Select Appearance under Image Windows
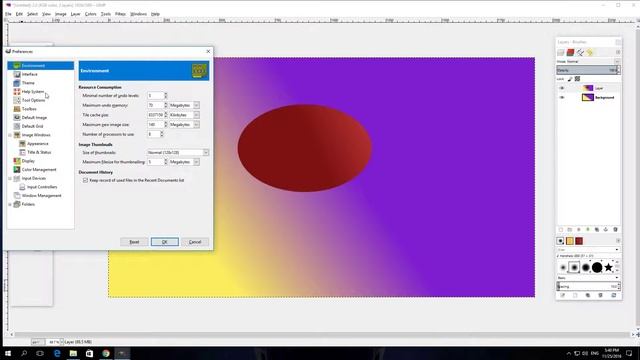 [38, 144]
